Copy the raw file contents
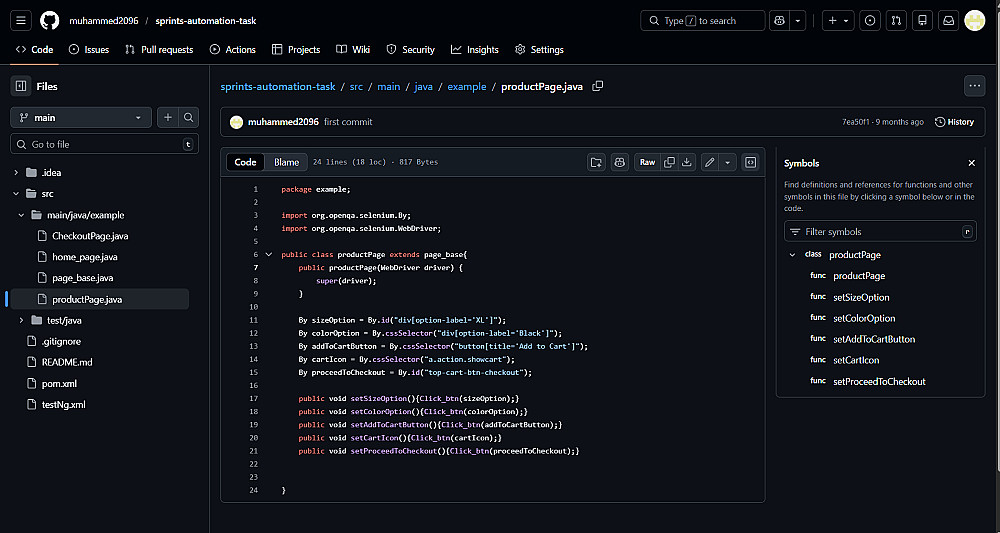Viewport: 1000px width, 533px height. click(670, 162)
